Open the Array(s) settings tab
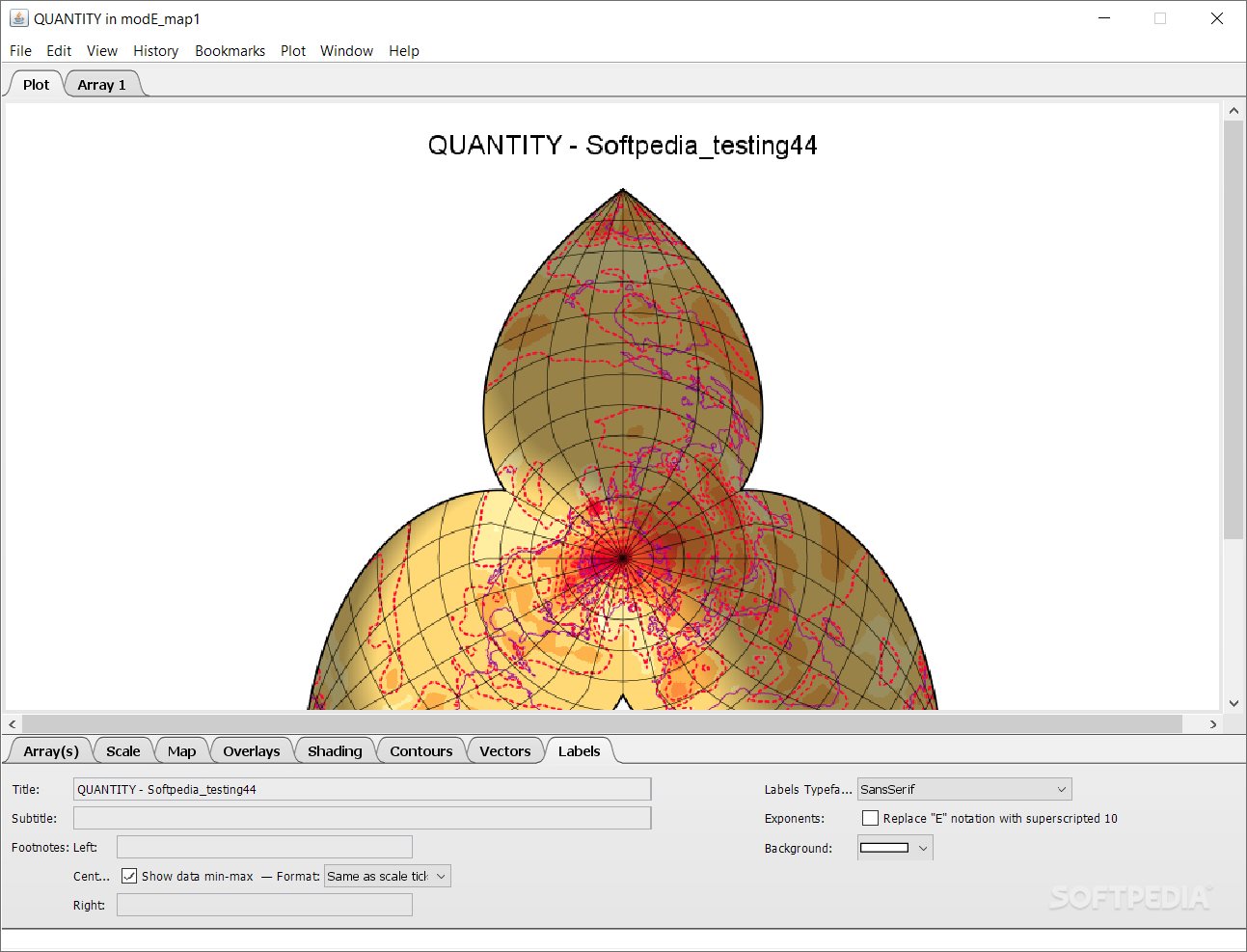The image size is (1247, 952). [51, 751]
